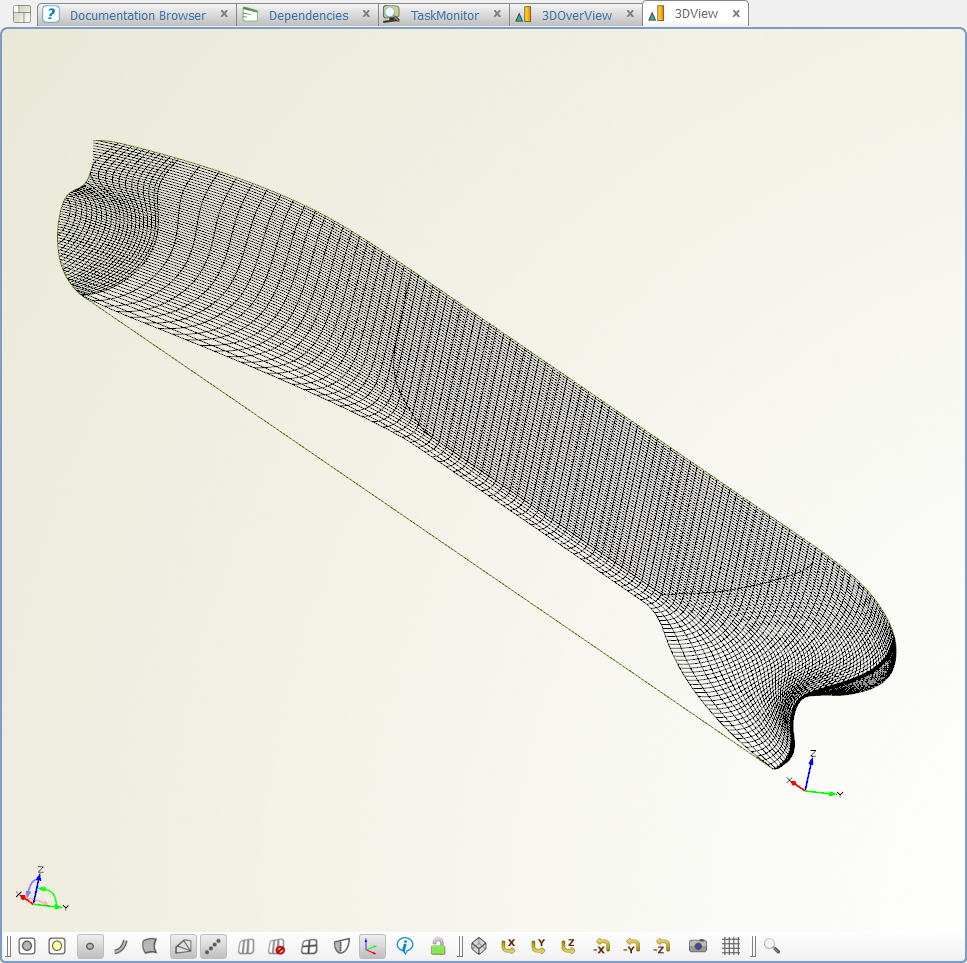Select the 3DView tab

696,14
